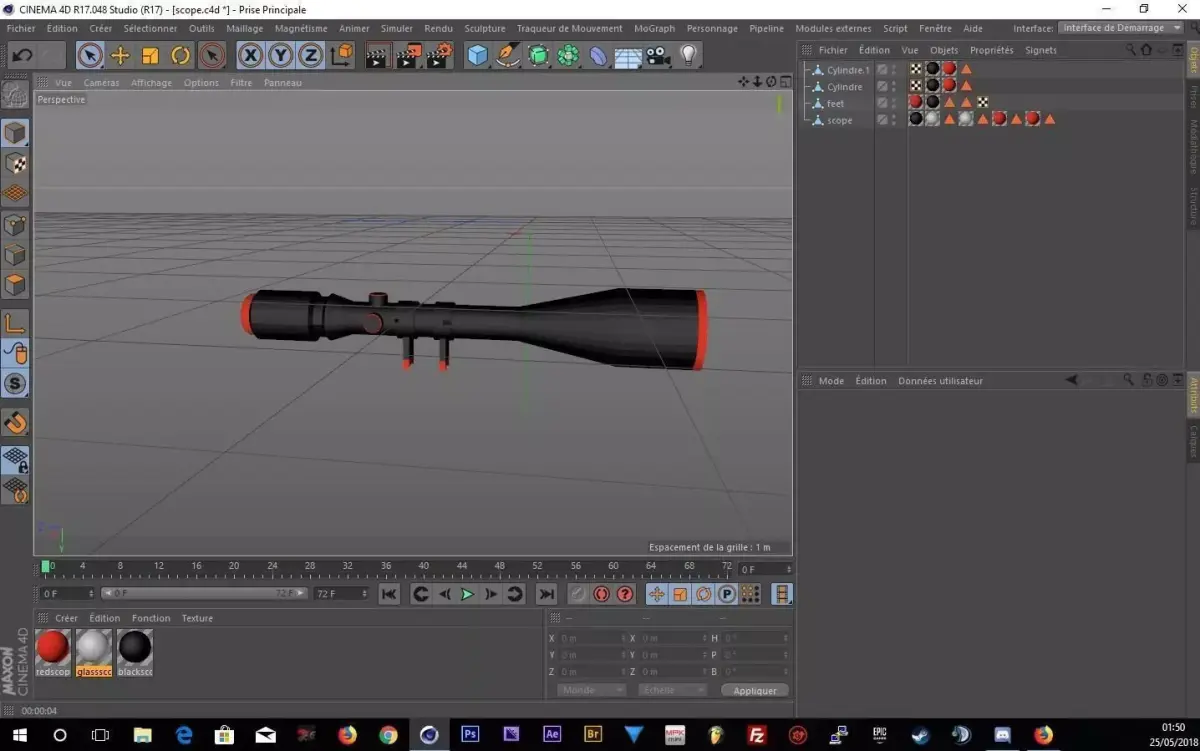Click frame 36 on the timeline ruler
The width and height of the screenshot is (1200, 751).
(x=386, y=567)
